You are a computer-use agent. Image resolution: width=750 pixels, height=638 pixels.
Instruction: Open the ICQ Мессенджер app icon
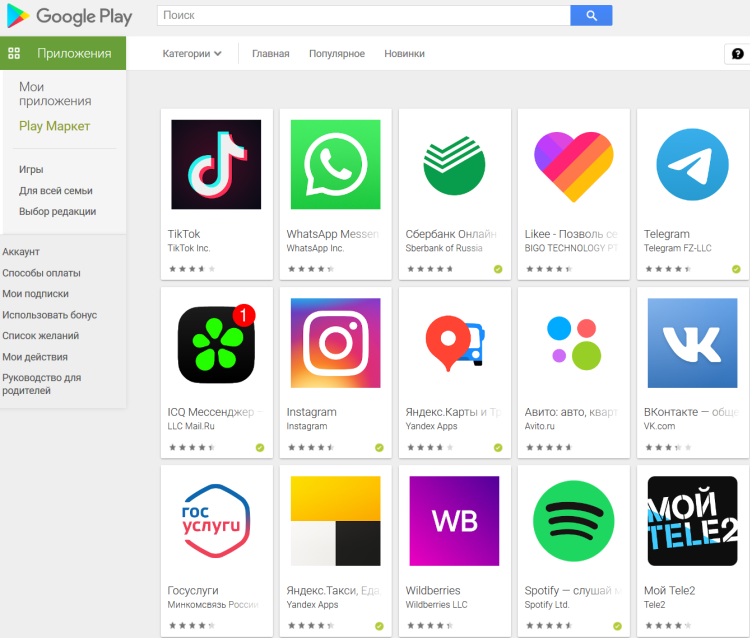click(216, 344)
